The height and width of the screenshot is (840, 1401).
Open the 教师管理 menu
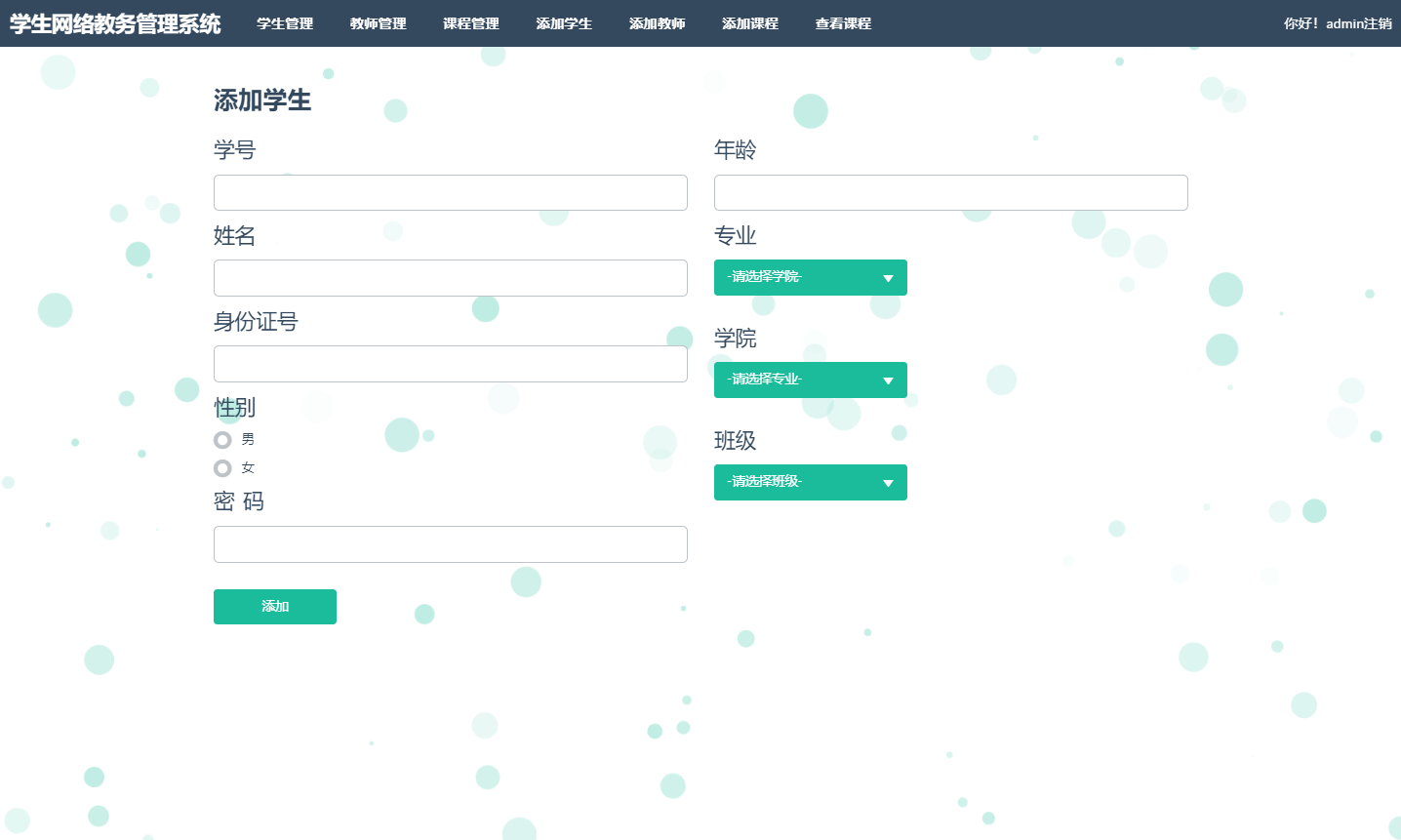[x=377, y=22]
